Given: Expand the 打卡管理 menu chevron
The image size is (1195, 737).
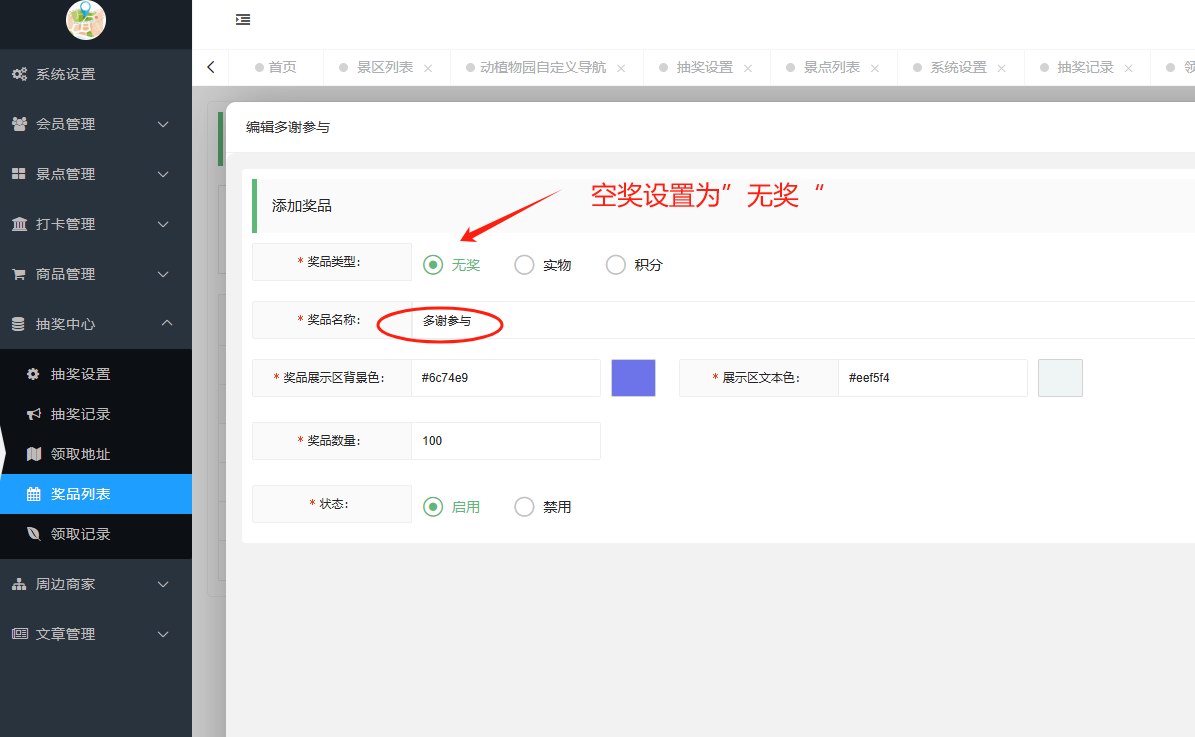Looking at the screenshot, I should pos(163,224).
